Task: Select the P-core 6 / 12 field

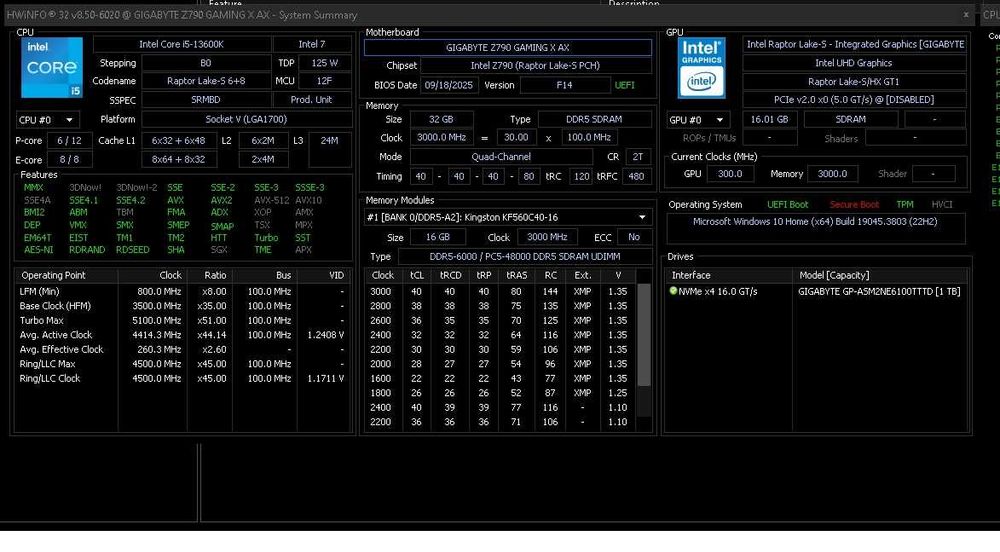Action: [x=70, y=140]
